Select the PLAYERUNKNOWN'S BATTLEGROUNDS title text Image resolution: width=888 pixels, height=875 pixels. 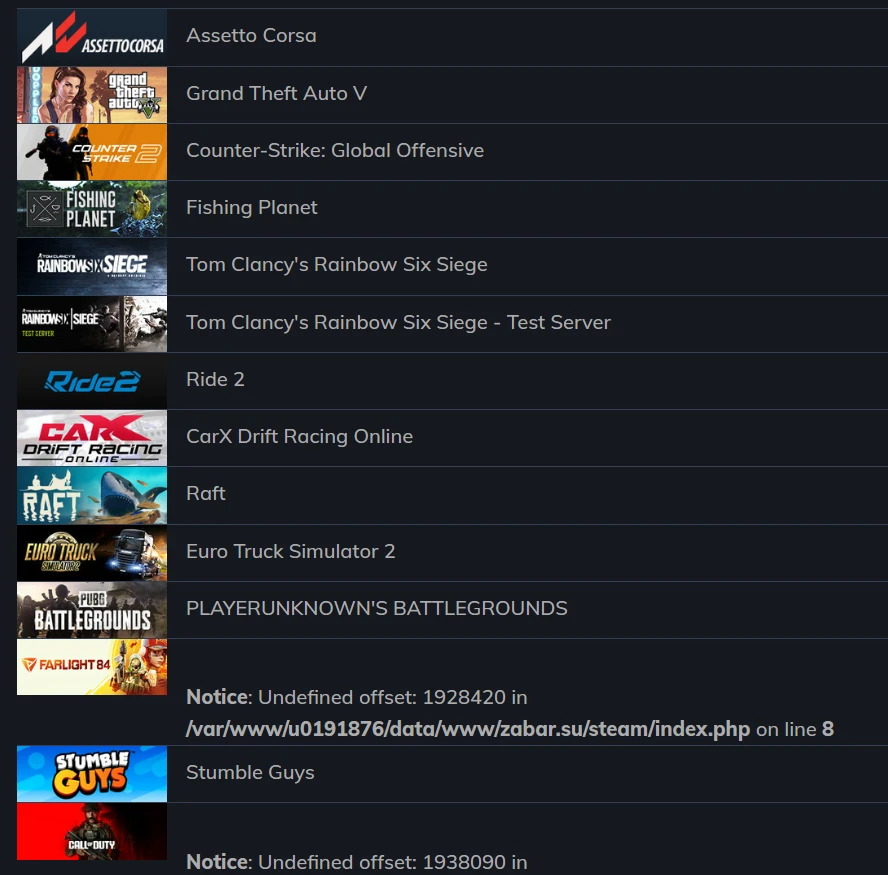(377, 609)
